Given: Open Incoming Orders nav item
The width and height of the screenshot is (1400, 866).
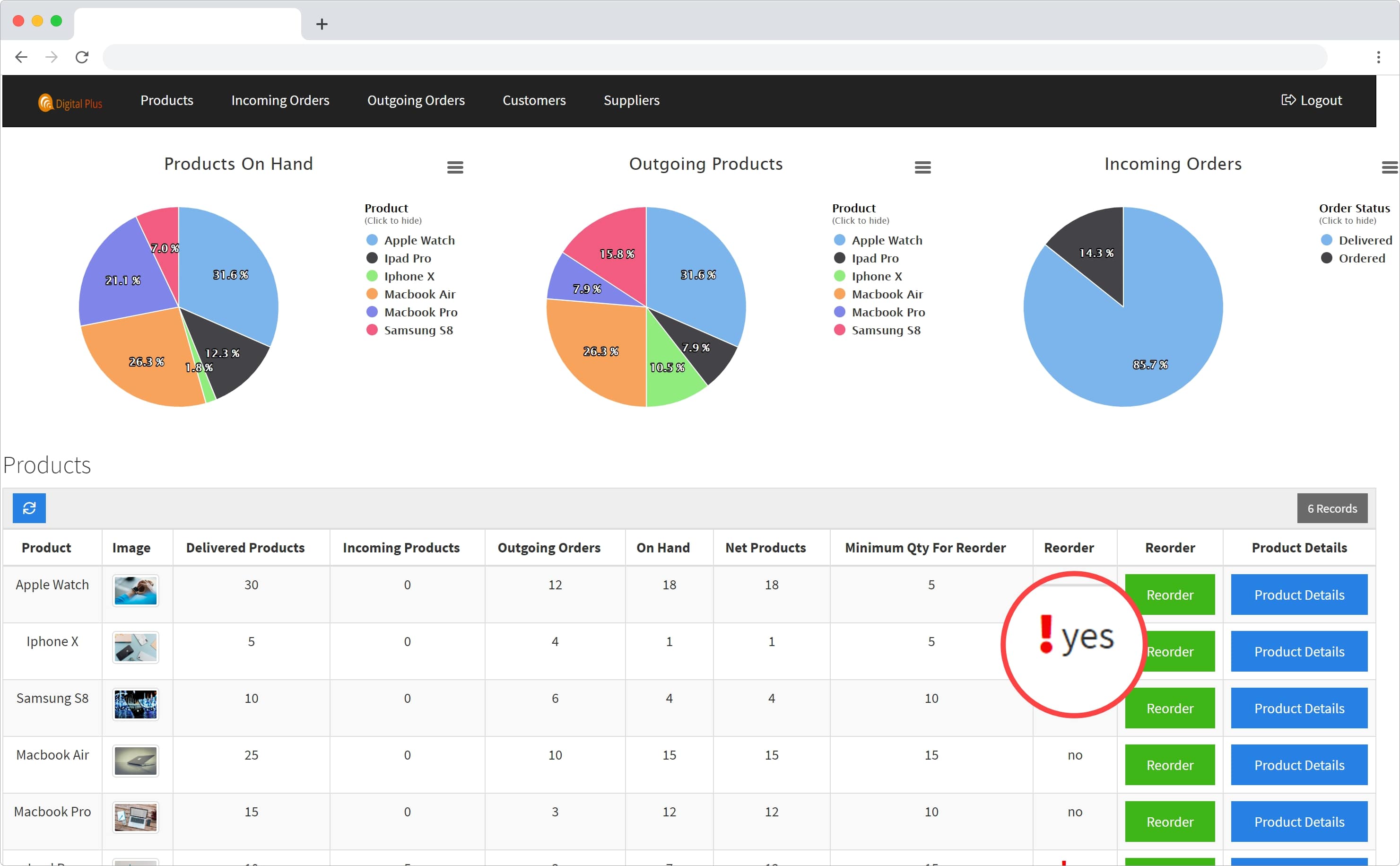Looking at the screenshot, I should tap(280, 100).
